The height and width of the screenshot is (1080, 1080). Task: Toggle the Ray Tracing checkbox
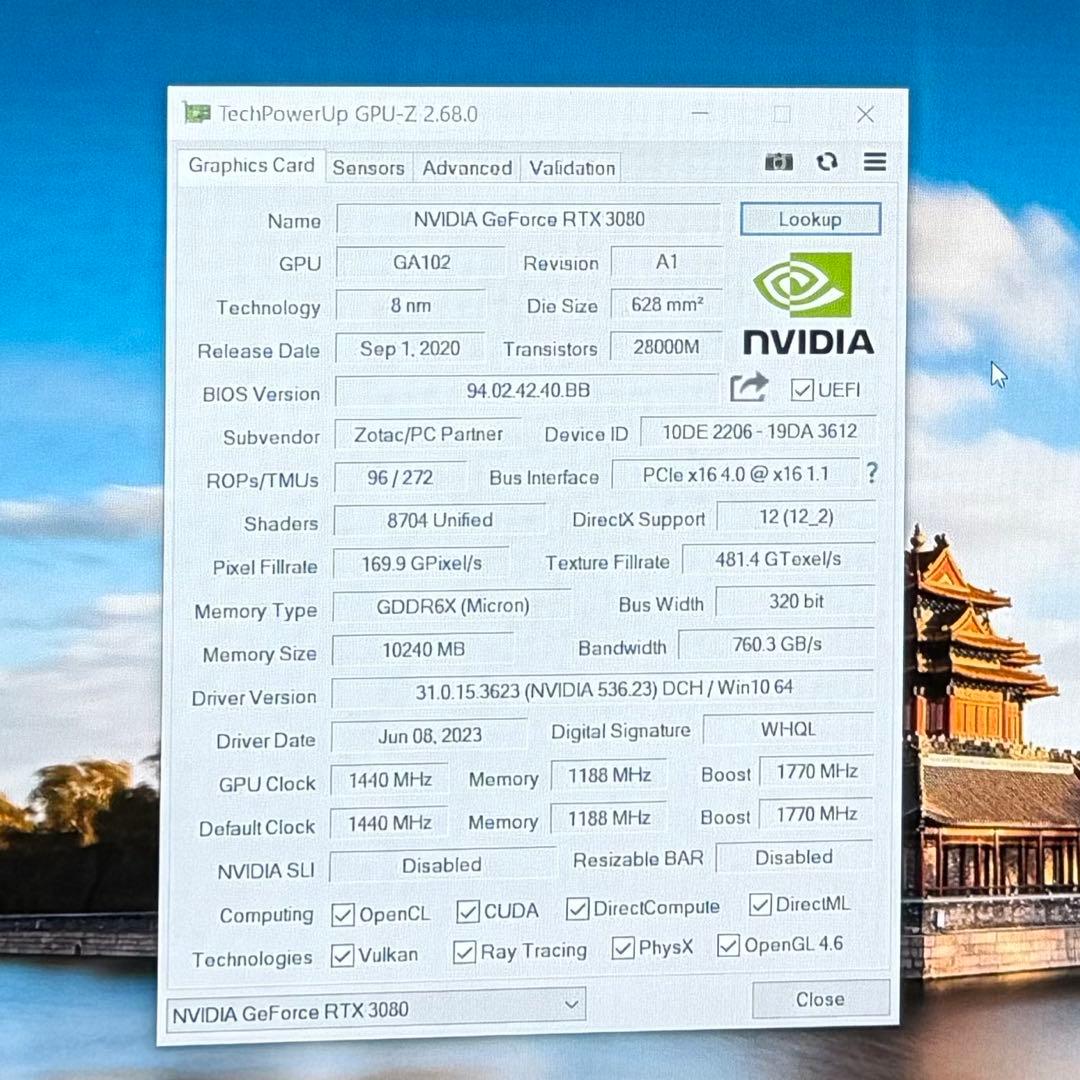464,952
